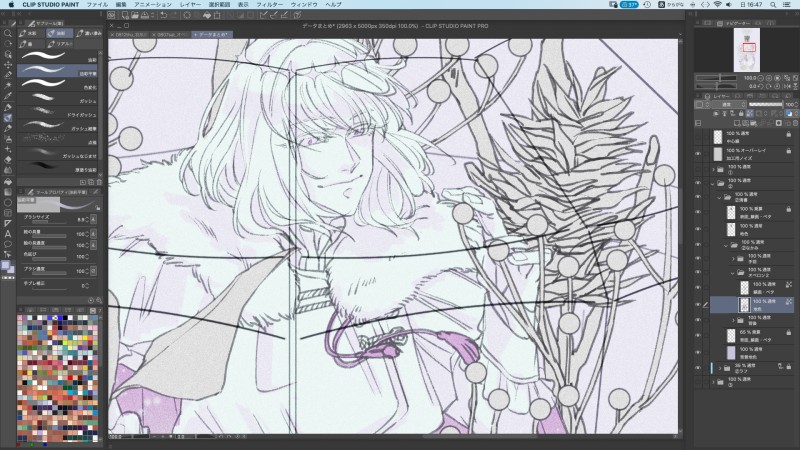Toggle visibility of オベロン2 folder
Screen dimensions: 800x450
(698, 272)
